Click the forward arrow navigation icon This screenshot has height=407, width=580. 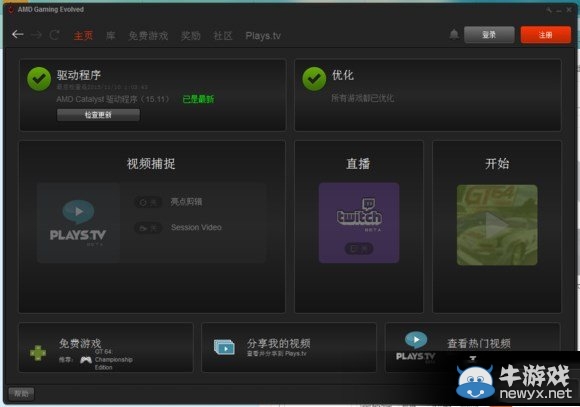(x=36, y=35)
